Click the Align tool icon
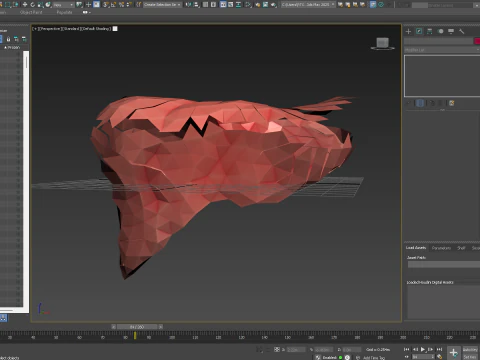 click(196, 5)
